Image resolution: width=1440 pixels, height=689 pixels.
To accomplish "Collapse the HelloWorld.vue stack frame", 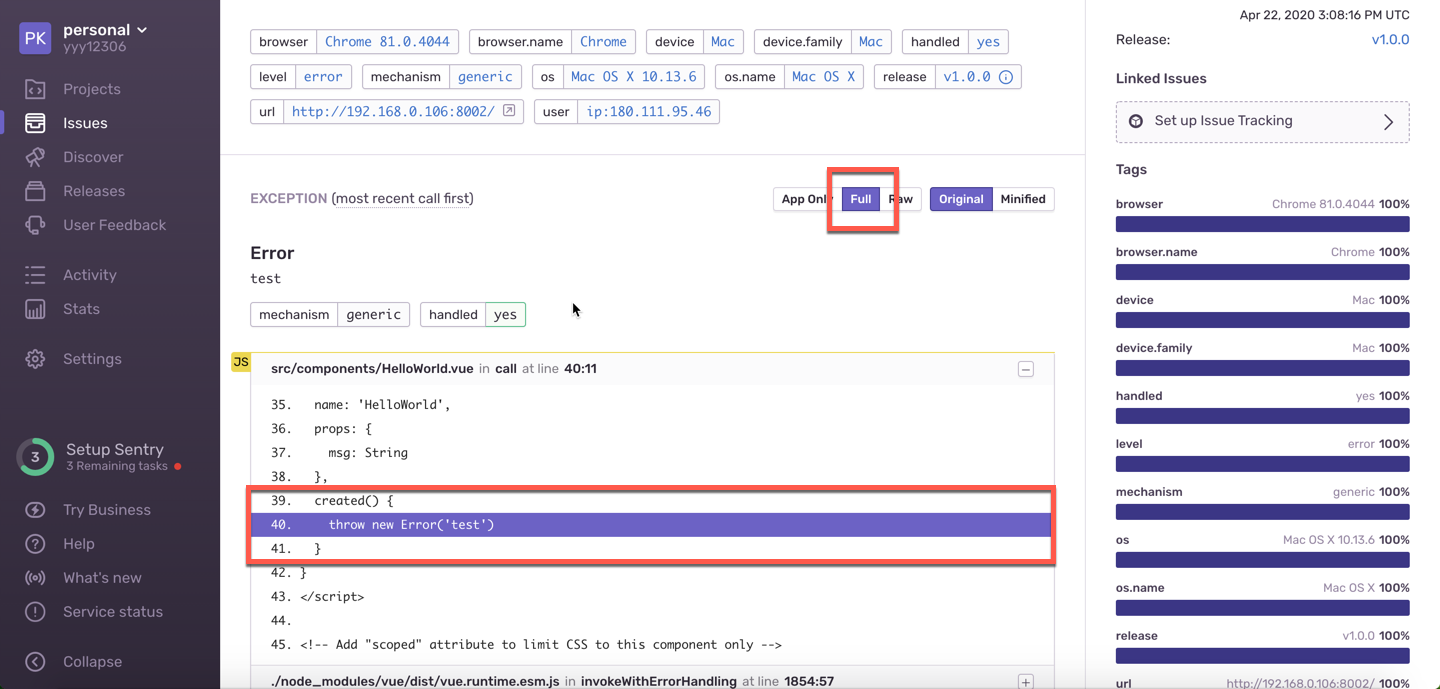I will pos(1026,369).
